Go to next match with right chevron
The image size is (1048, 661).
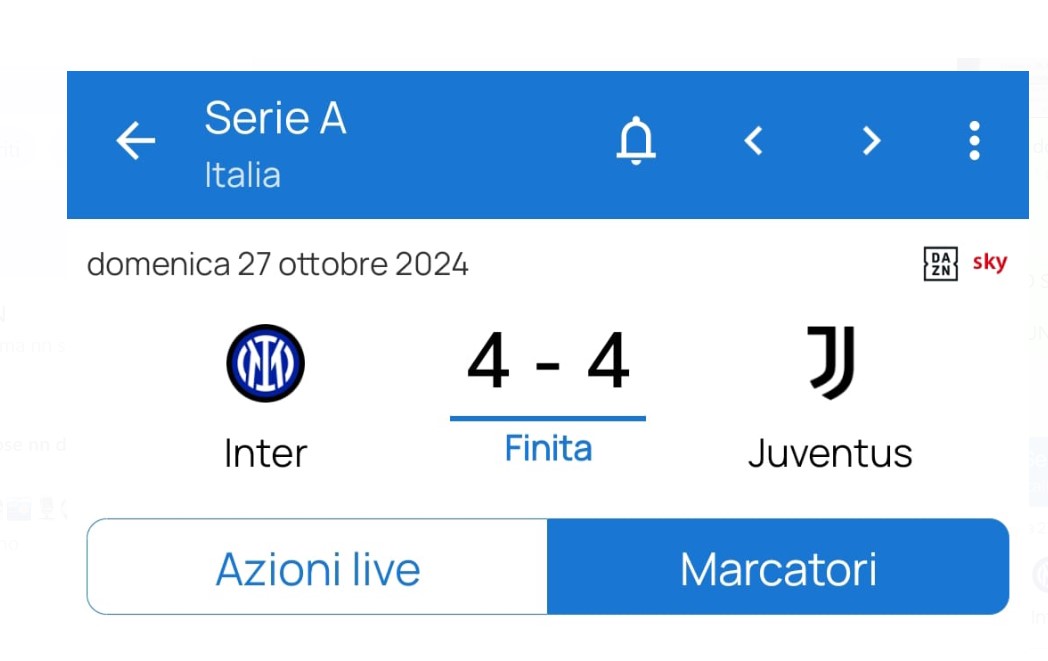[871, 141]
